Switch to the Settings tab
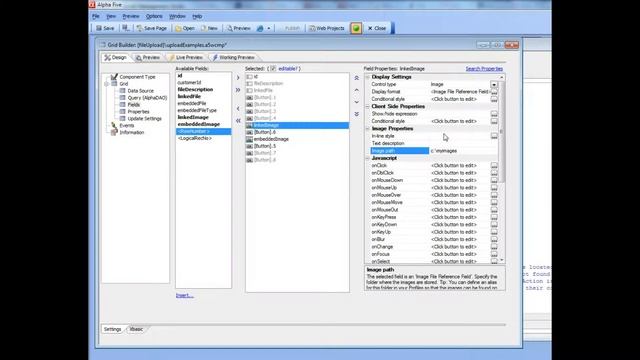This screenshot has width=640, height=360. (112, 329)
